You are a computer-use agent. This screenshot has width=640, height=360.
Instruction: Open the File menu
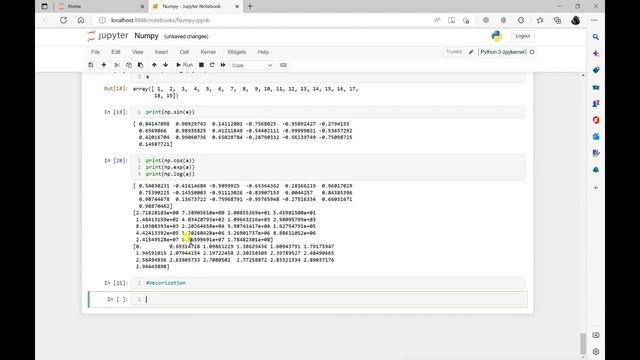(x=95, y=52)
